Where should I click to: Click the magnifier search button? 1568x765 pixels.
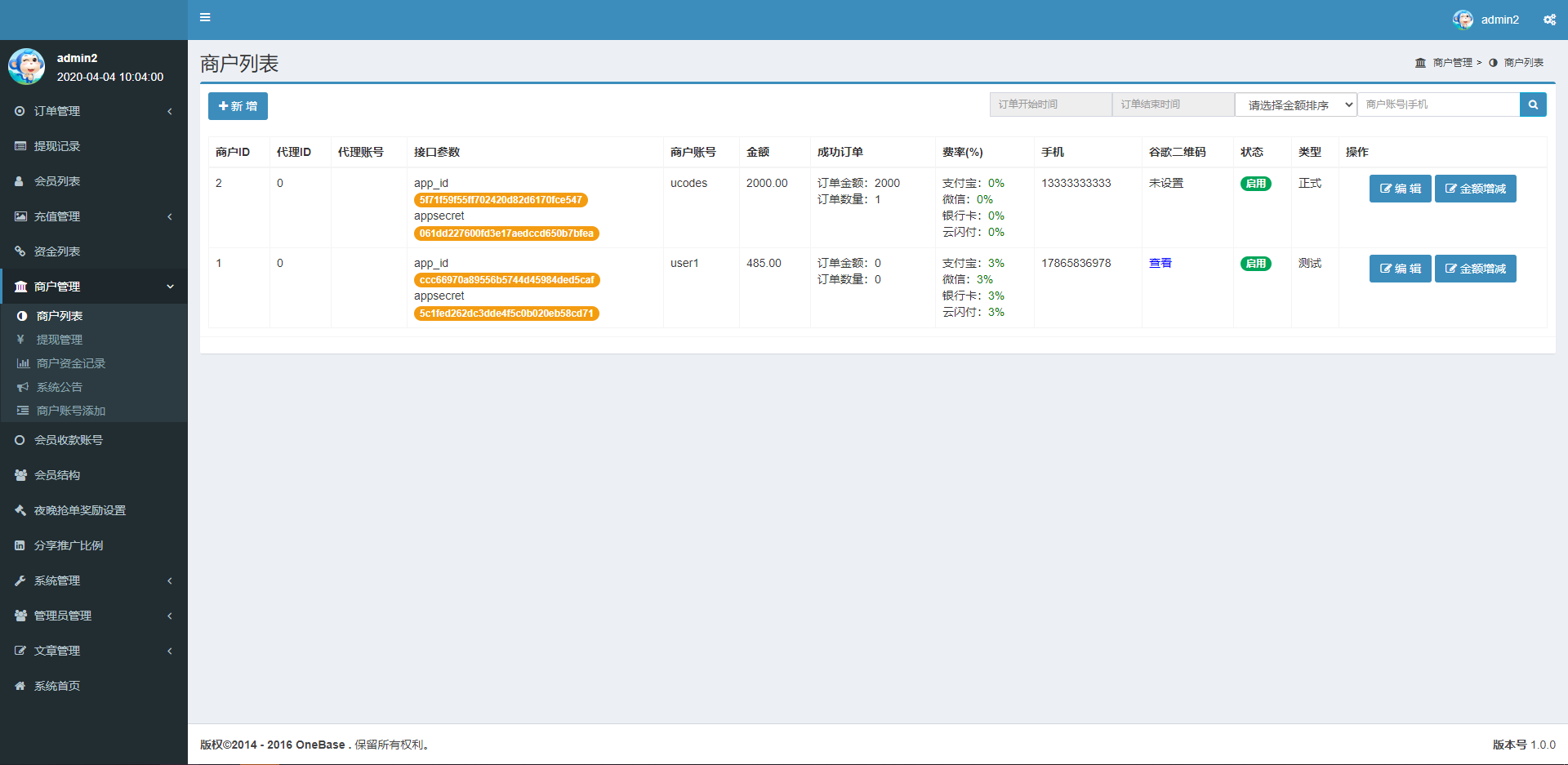click(1533, 105)
